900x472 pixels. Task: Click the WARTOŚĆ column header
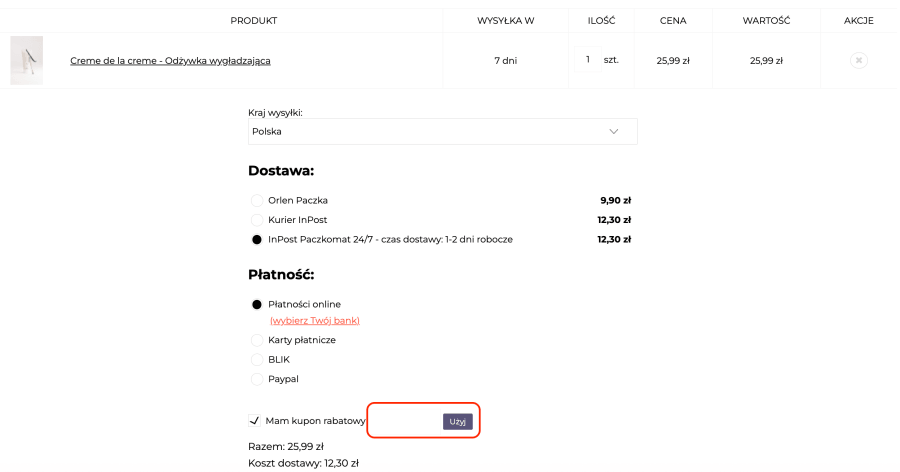point(766,21)
